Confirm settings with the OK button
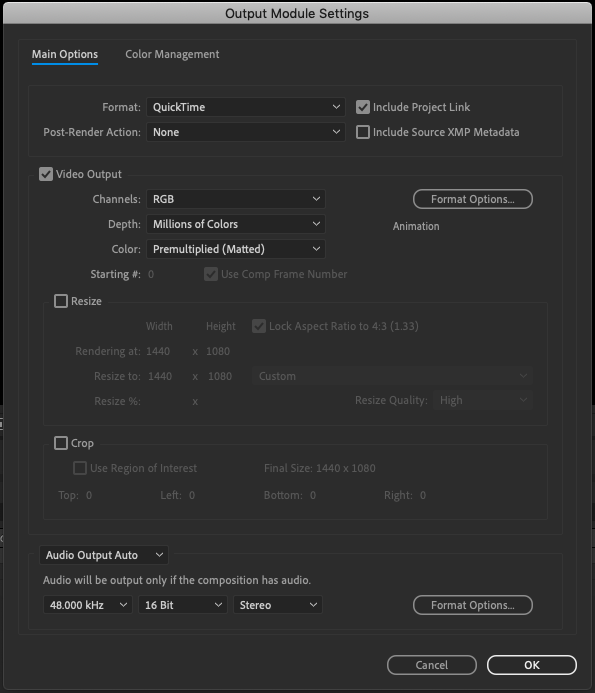 [x=532, y=665]
